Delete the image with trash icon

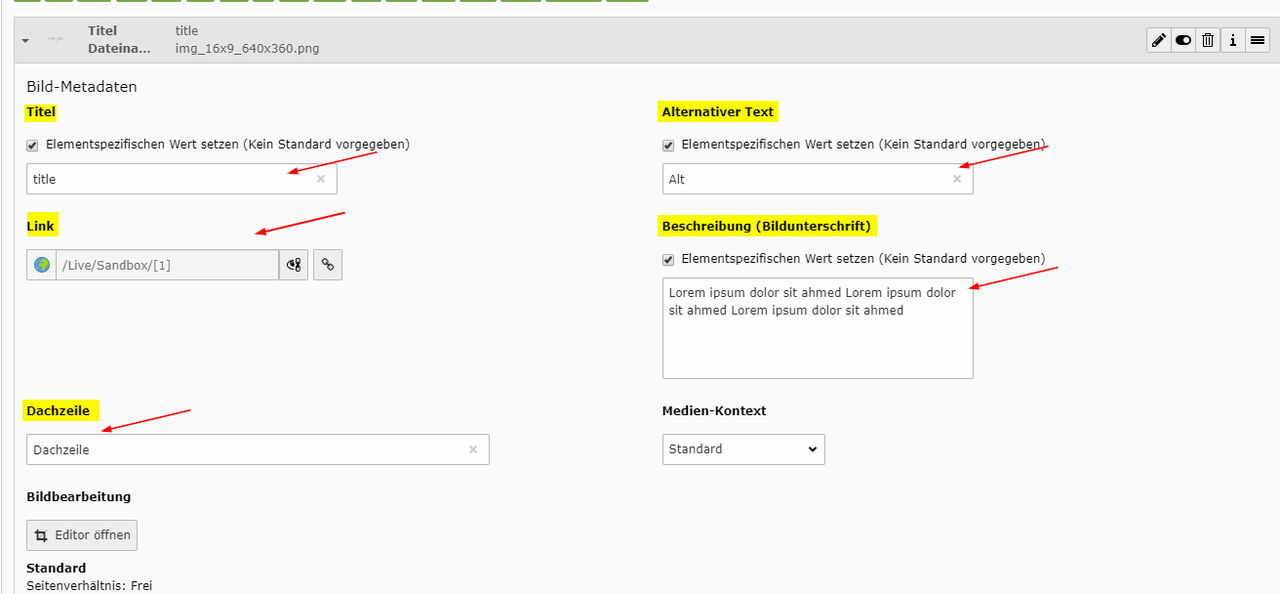pos(1208,40)
